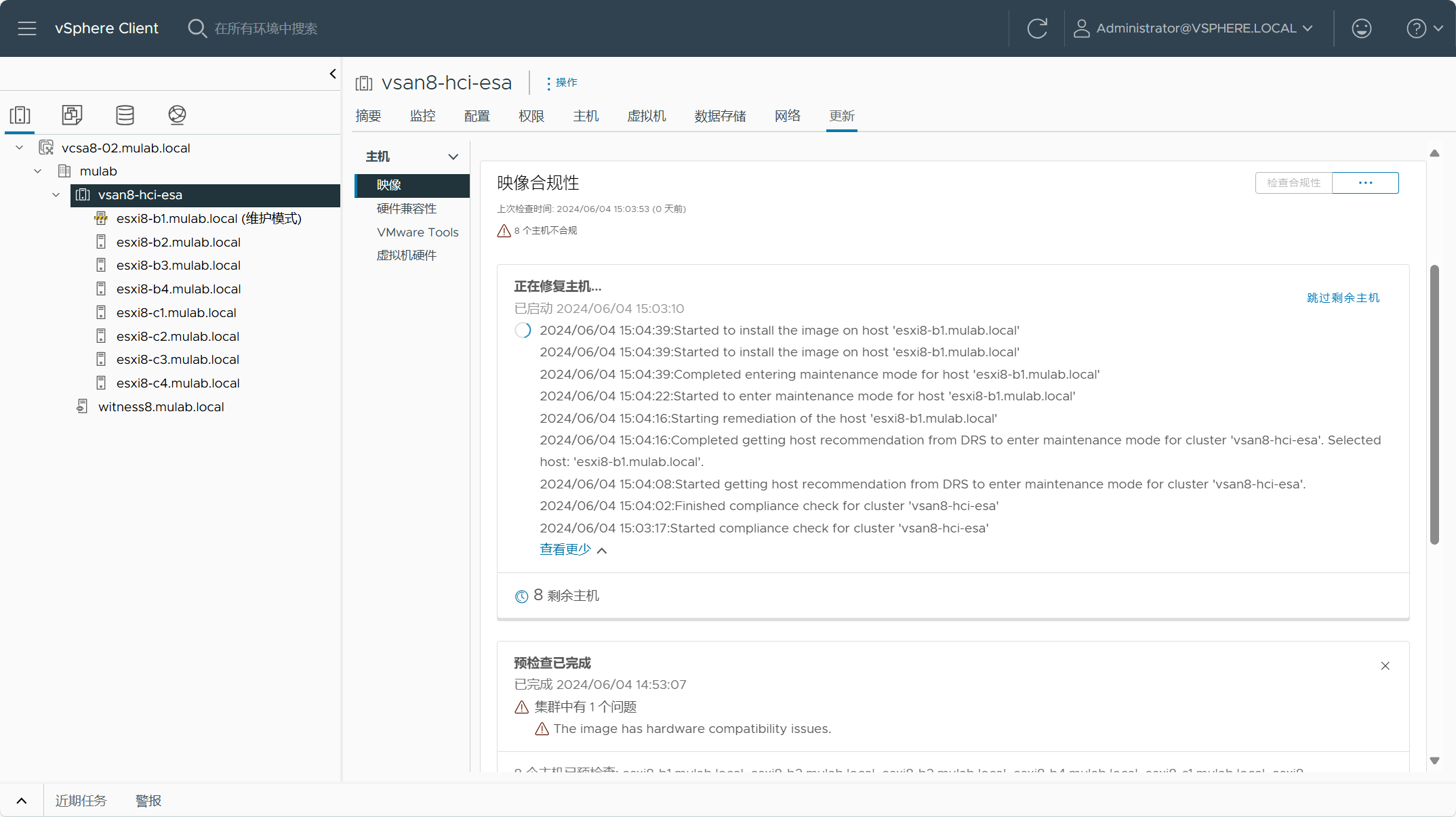Open the Recent Tasks panel tab
The image size is (1456, 817).
tap(81, 801)
